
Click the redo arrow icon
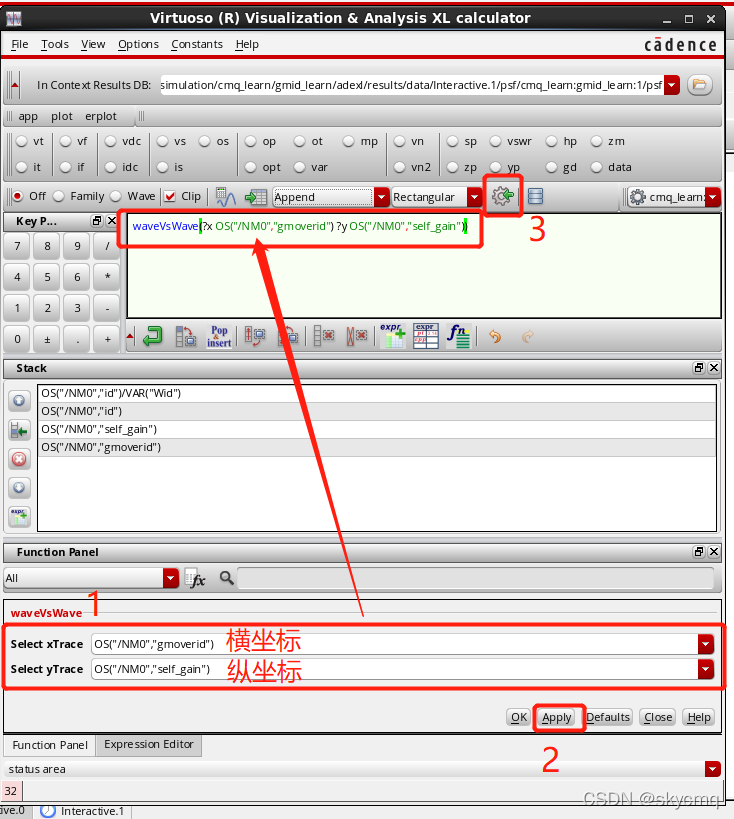[528, 336]
